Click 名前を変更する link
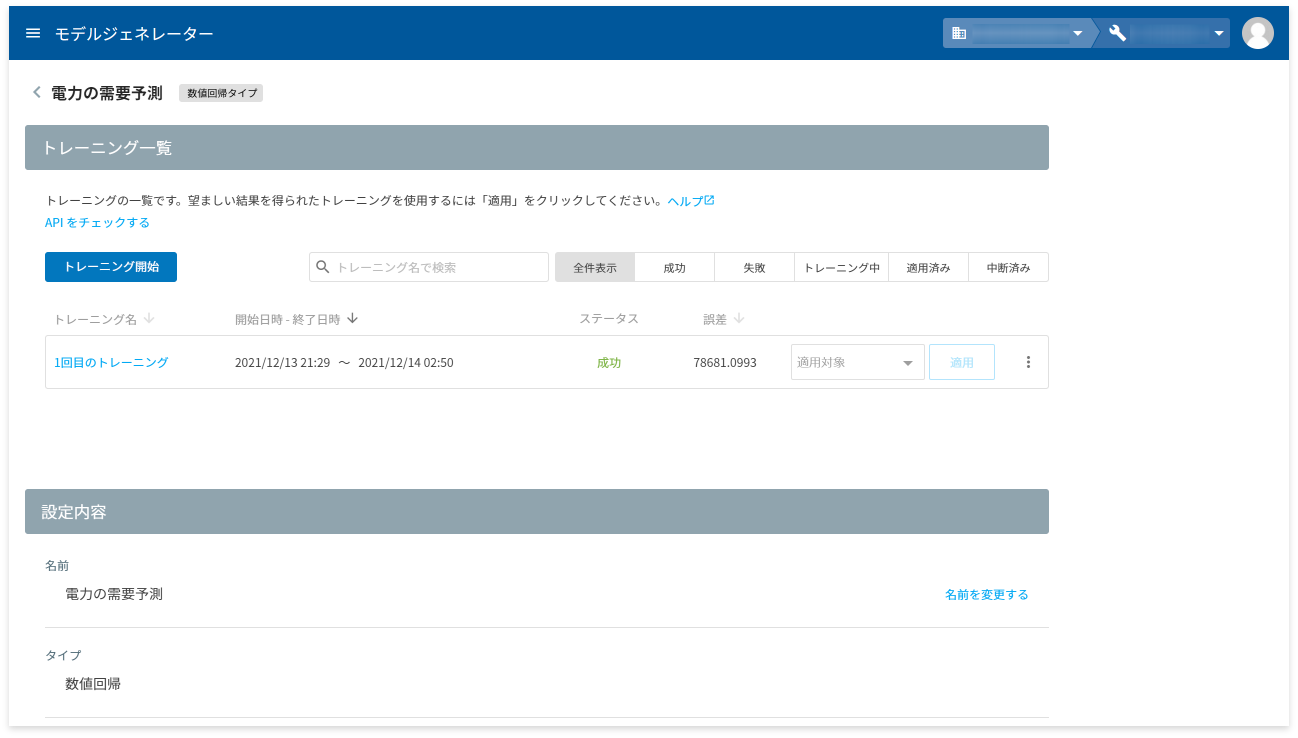This screenshot has width=1298, height=738. [987, 594]
